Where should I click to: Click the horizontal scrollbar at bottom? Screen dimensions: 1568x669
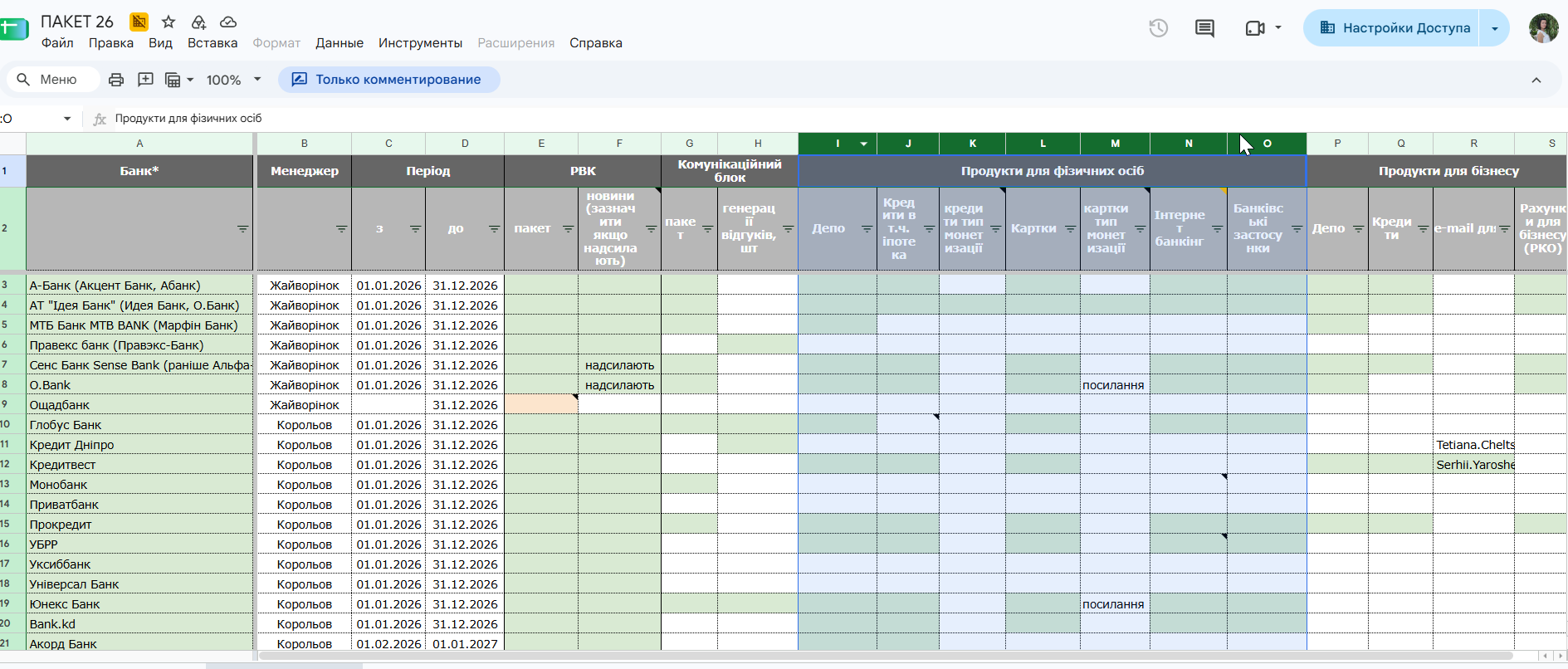(885, 656)
